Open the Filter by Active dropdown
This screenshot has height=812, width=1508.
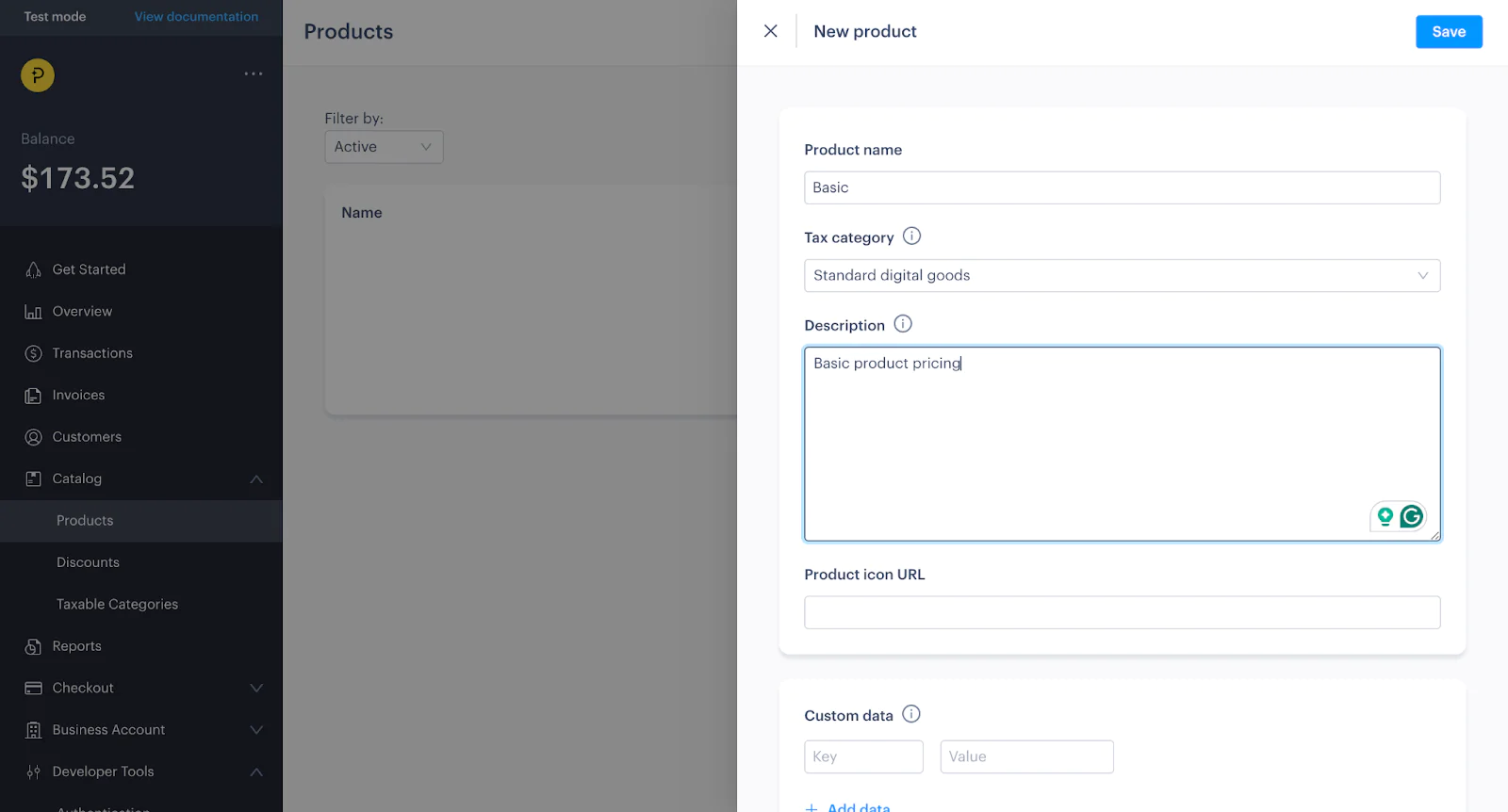point(384,147)
